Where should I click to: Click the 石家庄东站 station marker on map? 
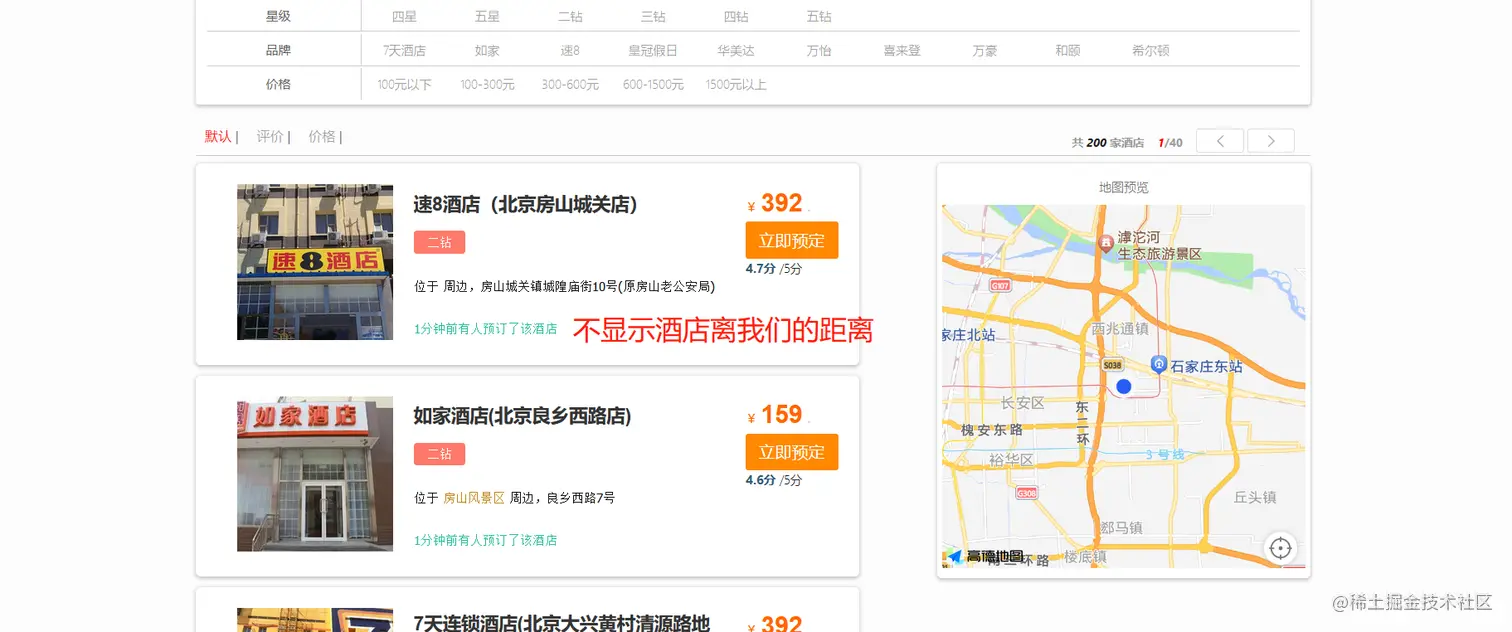click(x=1160, y=364)
